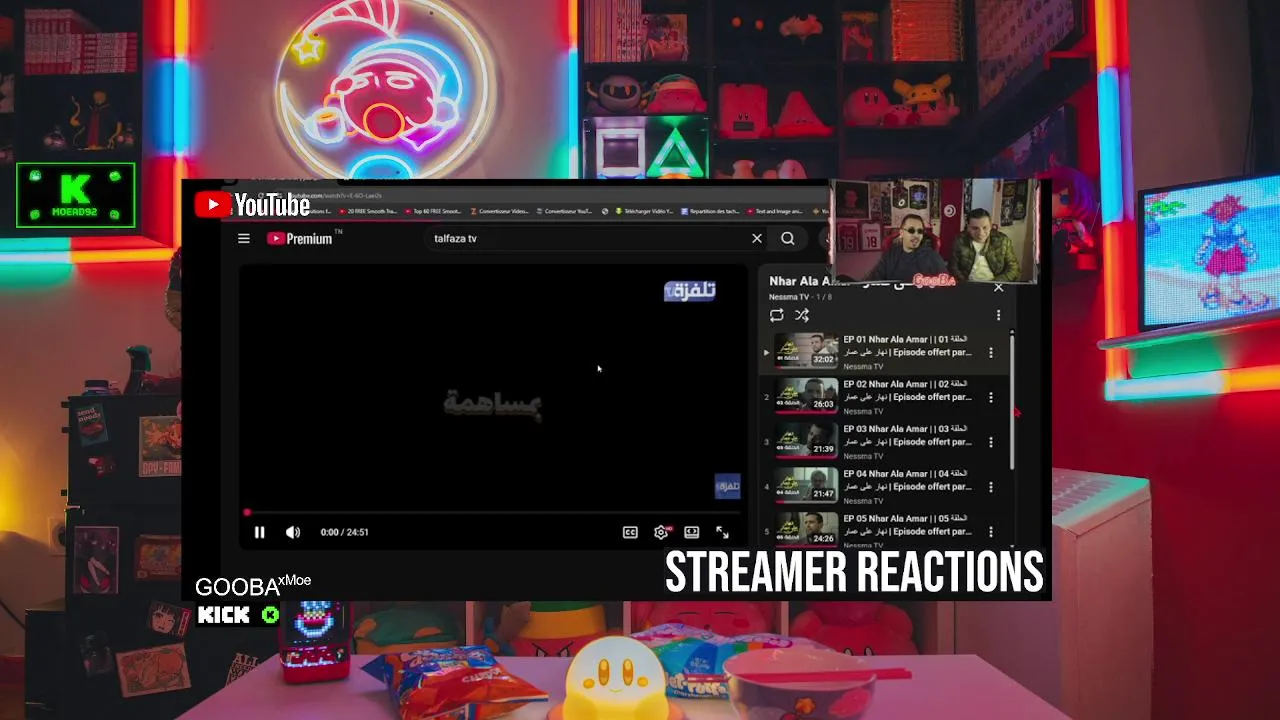Open the 'Text and Image ani...' bookmark
The height and width of the screenshot is (720, 1280).
click(776, 211)
